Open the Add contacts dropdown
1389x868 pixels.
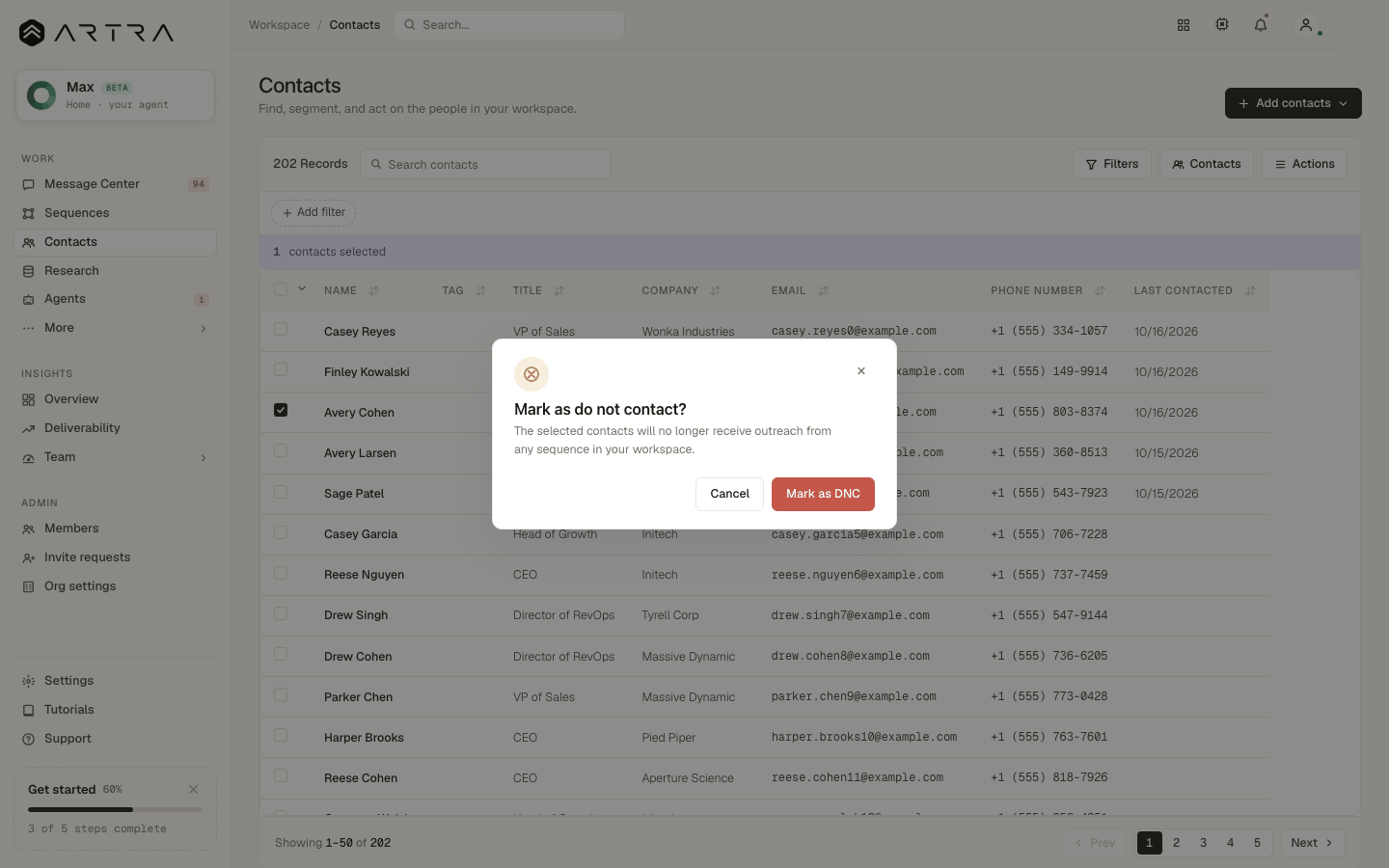tap(1293, 103)
